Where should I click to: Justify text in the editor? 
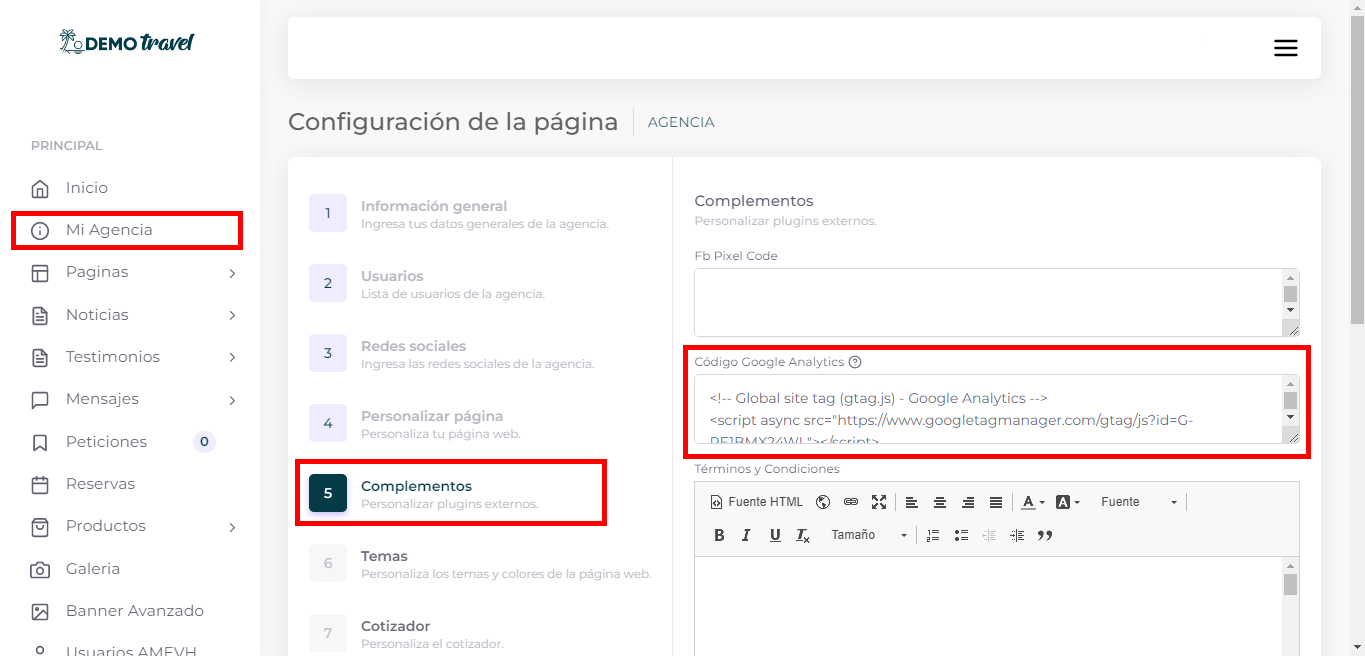pyautogui.click(x=996, y=502)
